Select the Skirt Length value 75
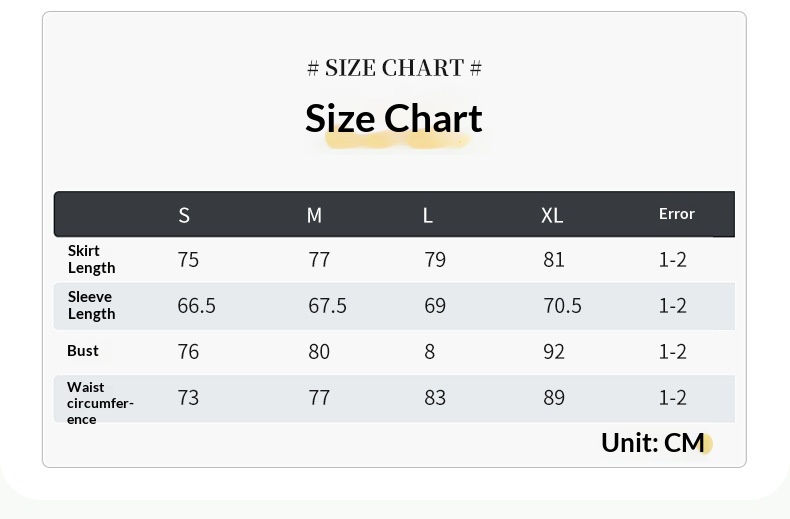The image size is (790, 519). click(x=188, y=260)
